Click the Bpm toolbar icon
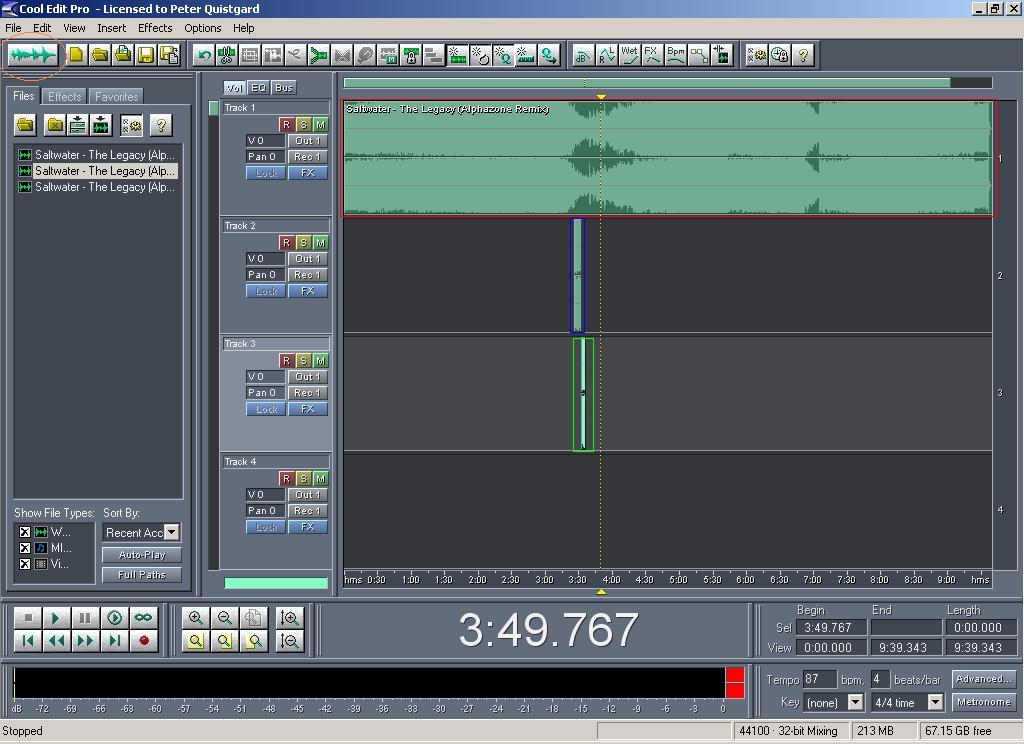1024x744 pixels. [x=675, y=56]
